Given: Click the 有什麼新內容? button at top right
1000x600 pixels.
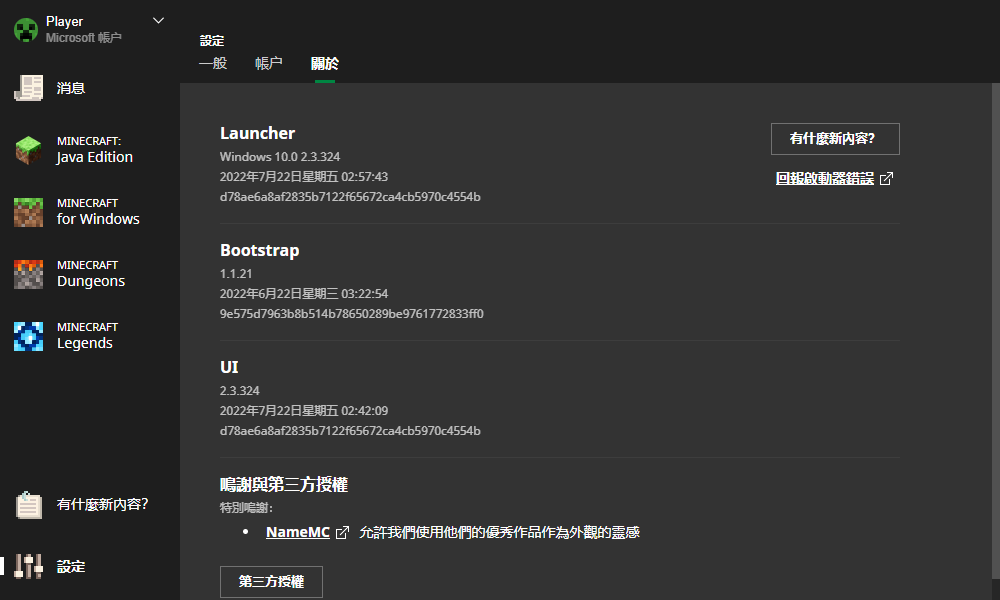Looking at the screenshot, I should pos(835,139).
